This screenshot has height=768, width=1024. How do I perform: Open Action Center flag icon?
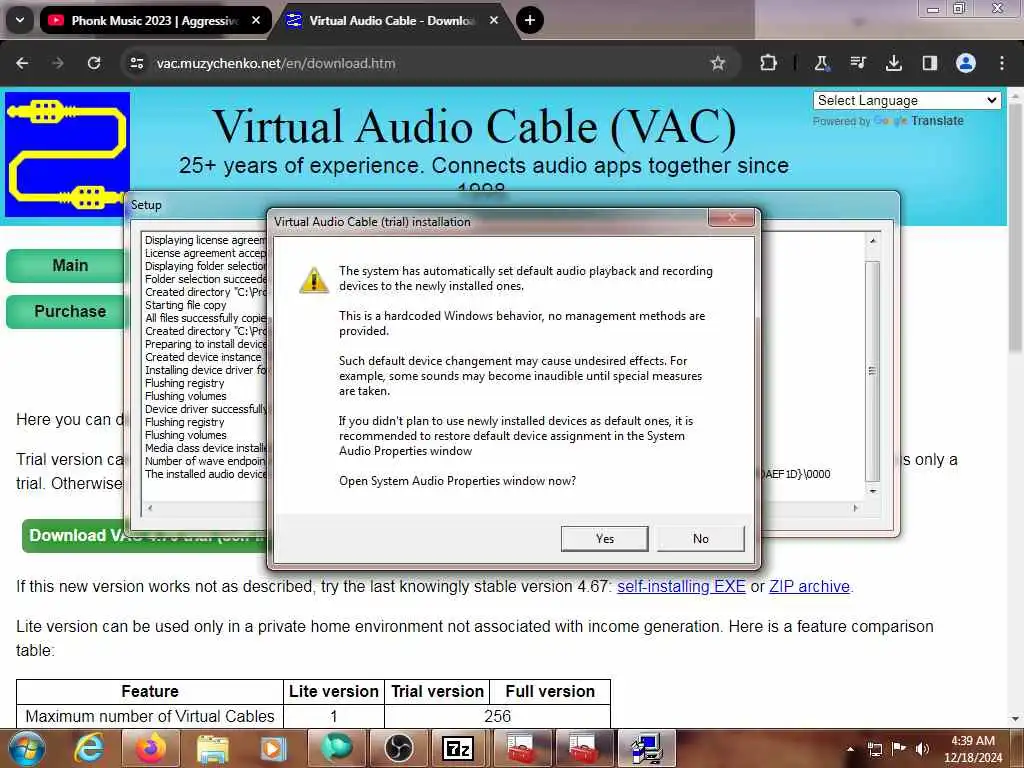(x=899, y=749)
